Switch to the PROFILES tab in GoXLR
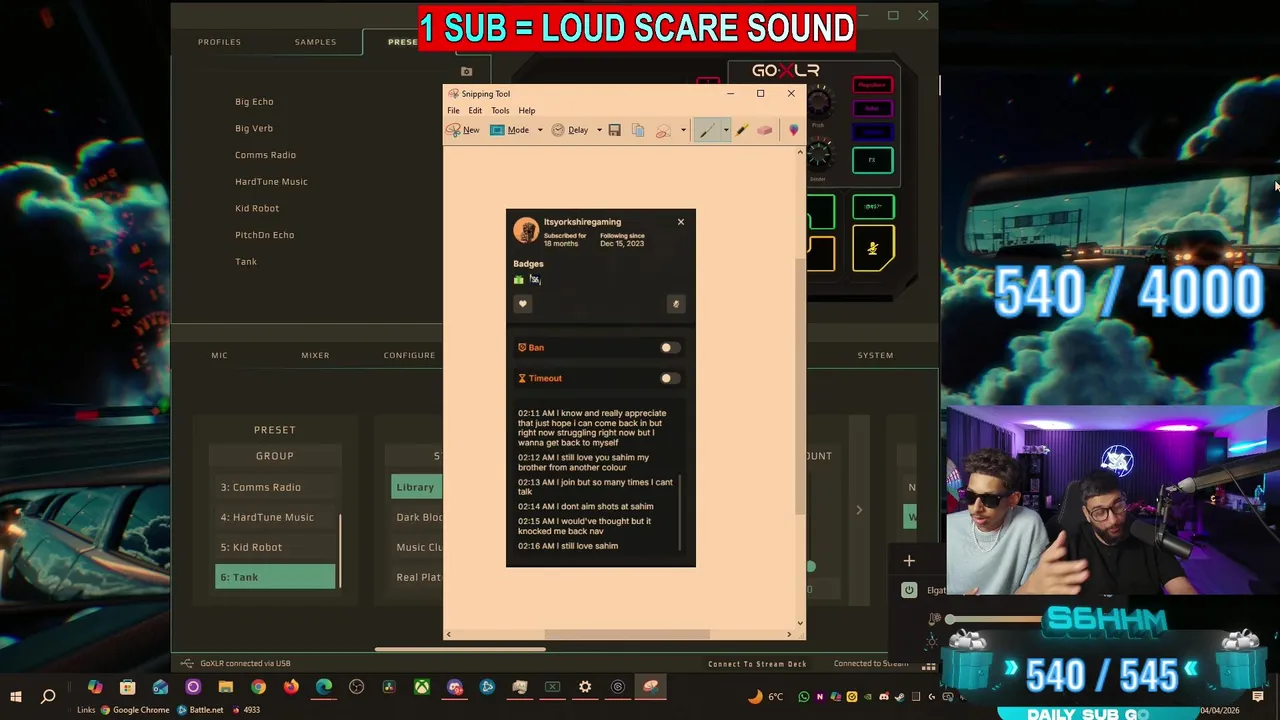The height and width of the screenshot is (720, 1280). (x=219, y=42)
